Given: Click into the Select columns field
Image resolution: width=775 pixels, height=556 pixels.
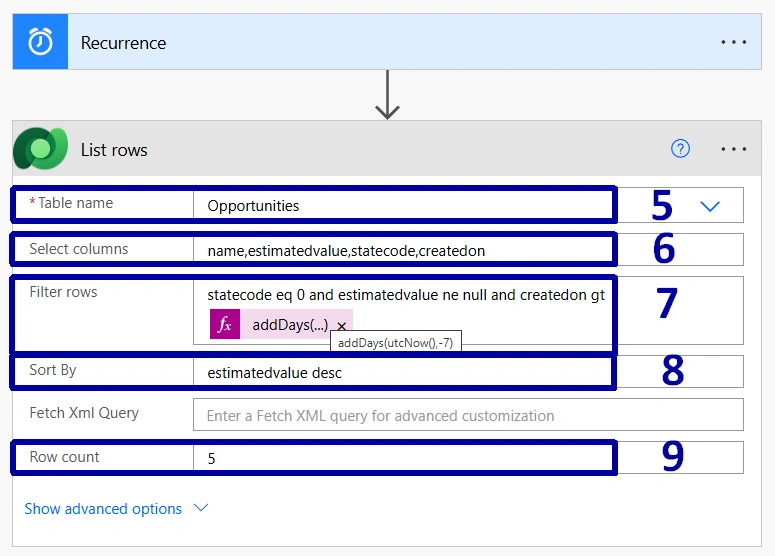Looking at the screenshot, I should [x=468, y=250].
